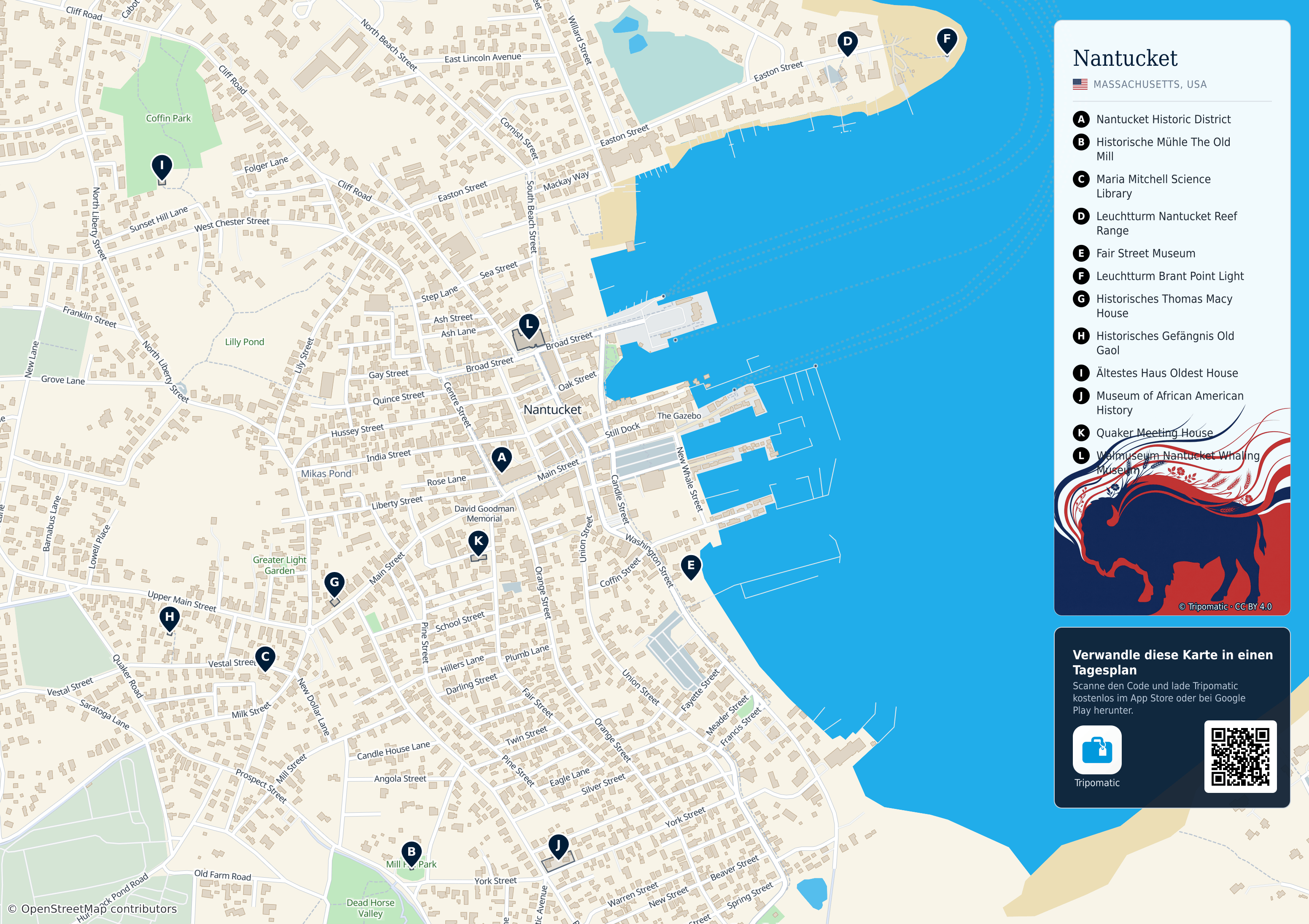Viewport: 1309px width, 924px height.
Task: Click the '© Tripomatic · CC BY 4.0' credit
Action: coord(1225,607)
